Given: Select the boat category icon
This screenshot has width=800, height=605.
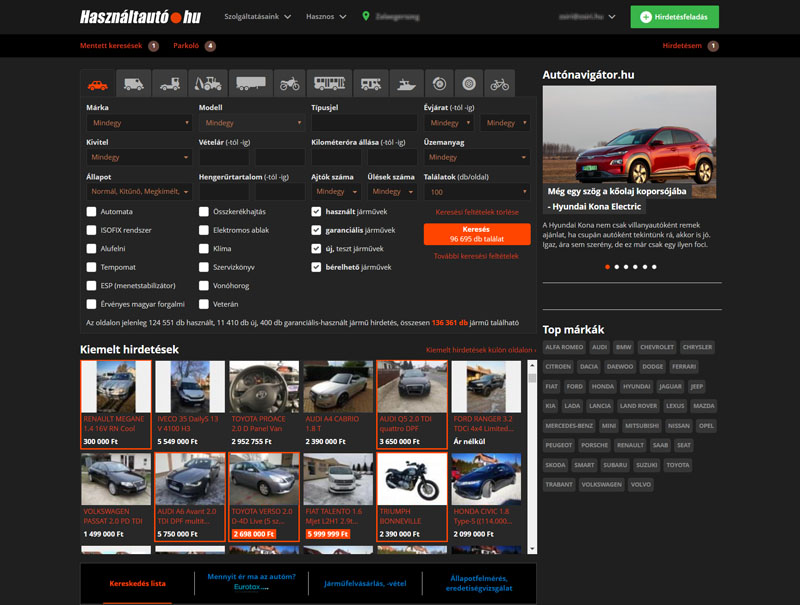Looking at the screenshot, I should (x=406, y=84).
